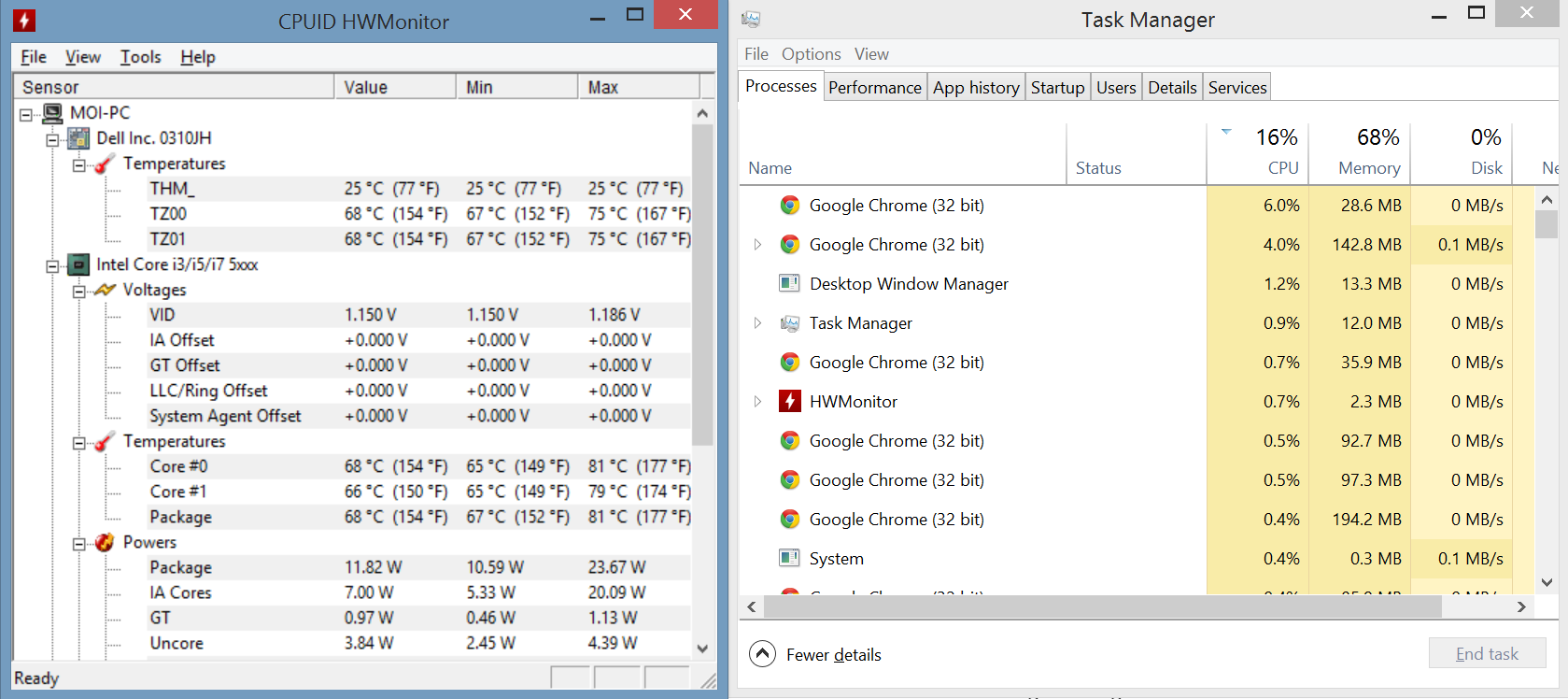Click the Chrome icon of 97.3 MB process
Image resolution: width=1568 pixels, height=699 pixels.
790,480
